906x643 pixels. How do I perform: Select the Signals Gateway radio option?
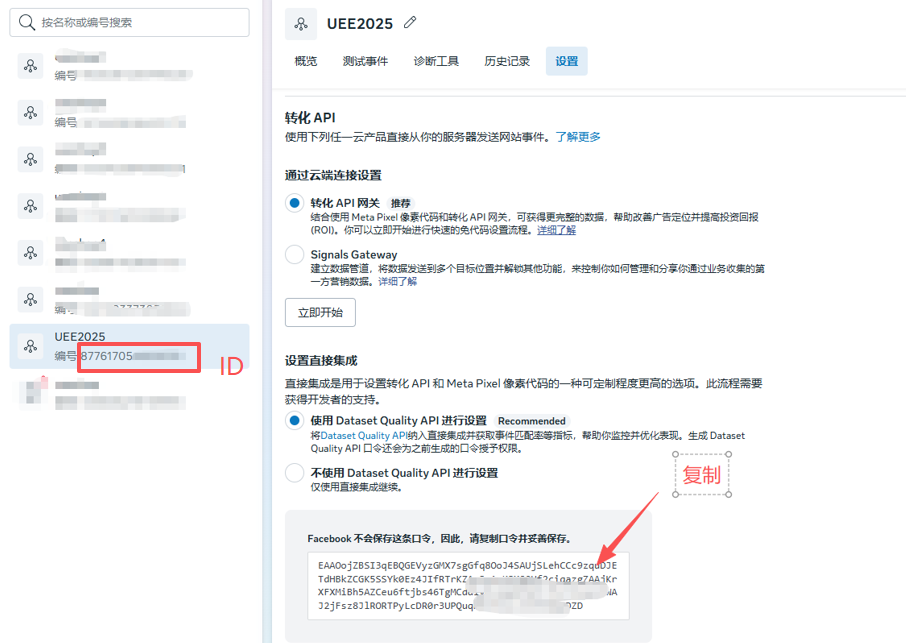click(294, 255)
